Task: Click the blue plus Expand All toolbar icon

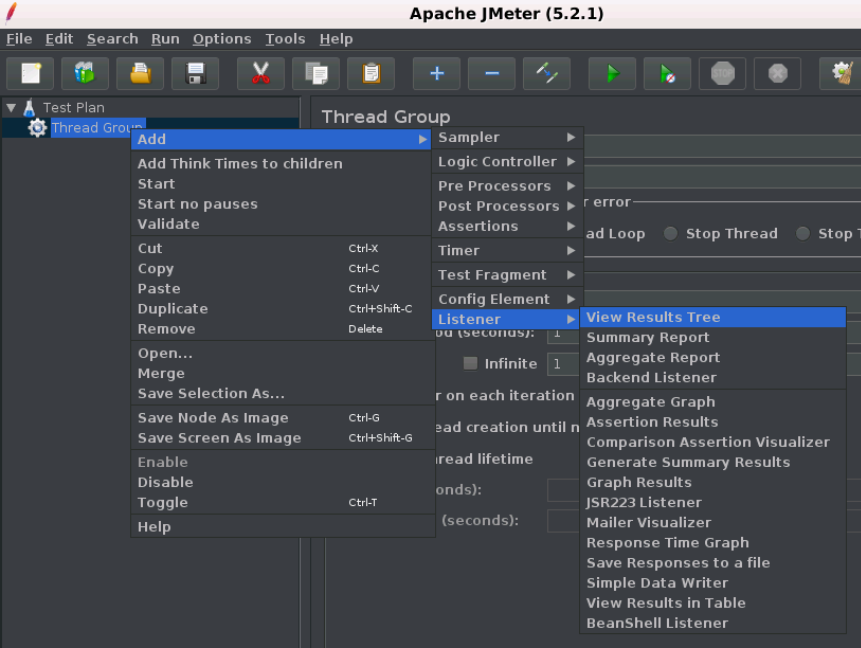Action: point(437,73)
